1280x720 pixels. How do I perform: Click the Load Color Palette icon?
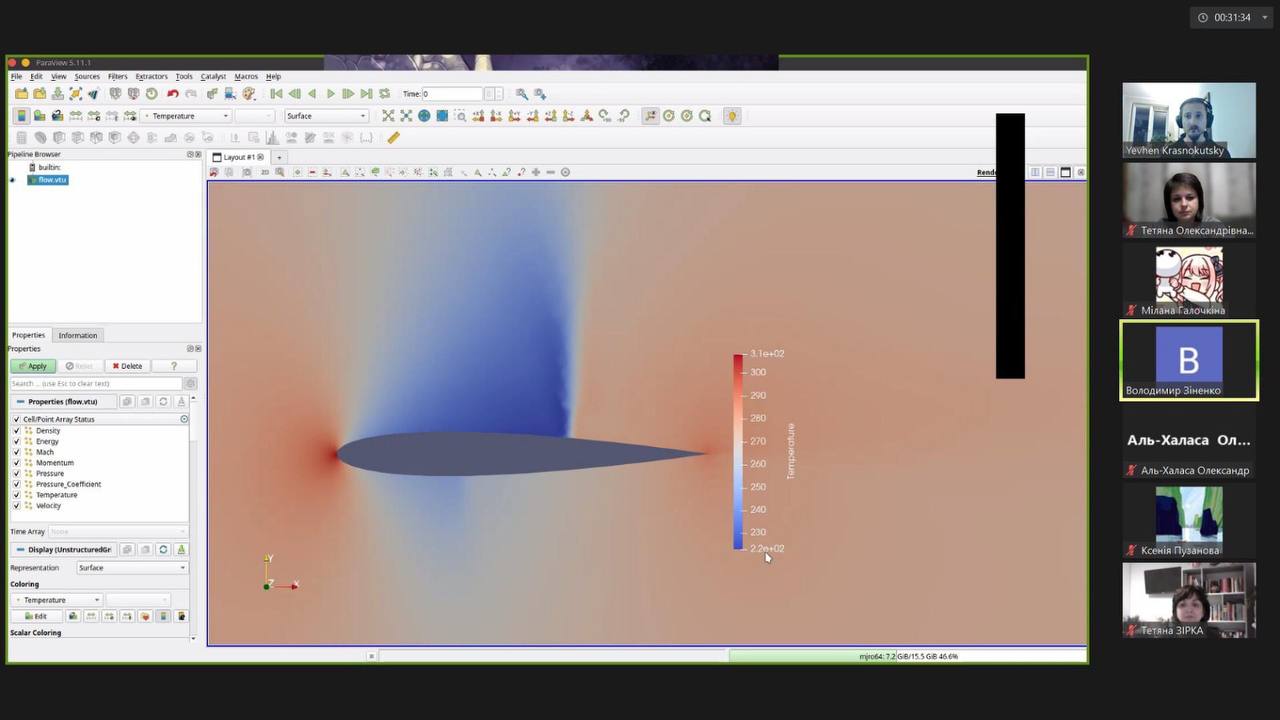[249, 94]
